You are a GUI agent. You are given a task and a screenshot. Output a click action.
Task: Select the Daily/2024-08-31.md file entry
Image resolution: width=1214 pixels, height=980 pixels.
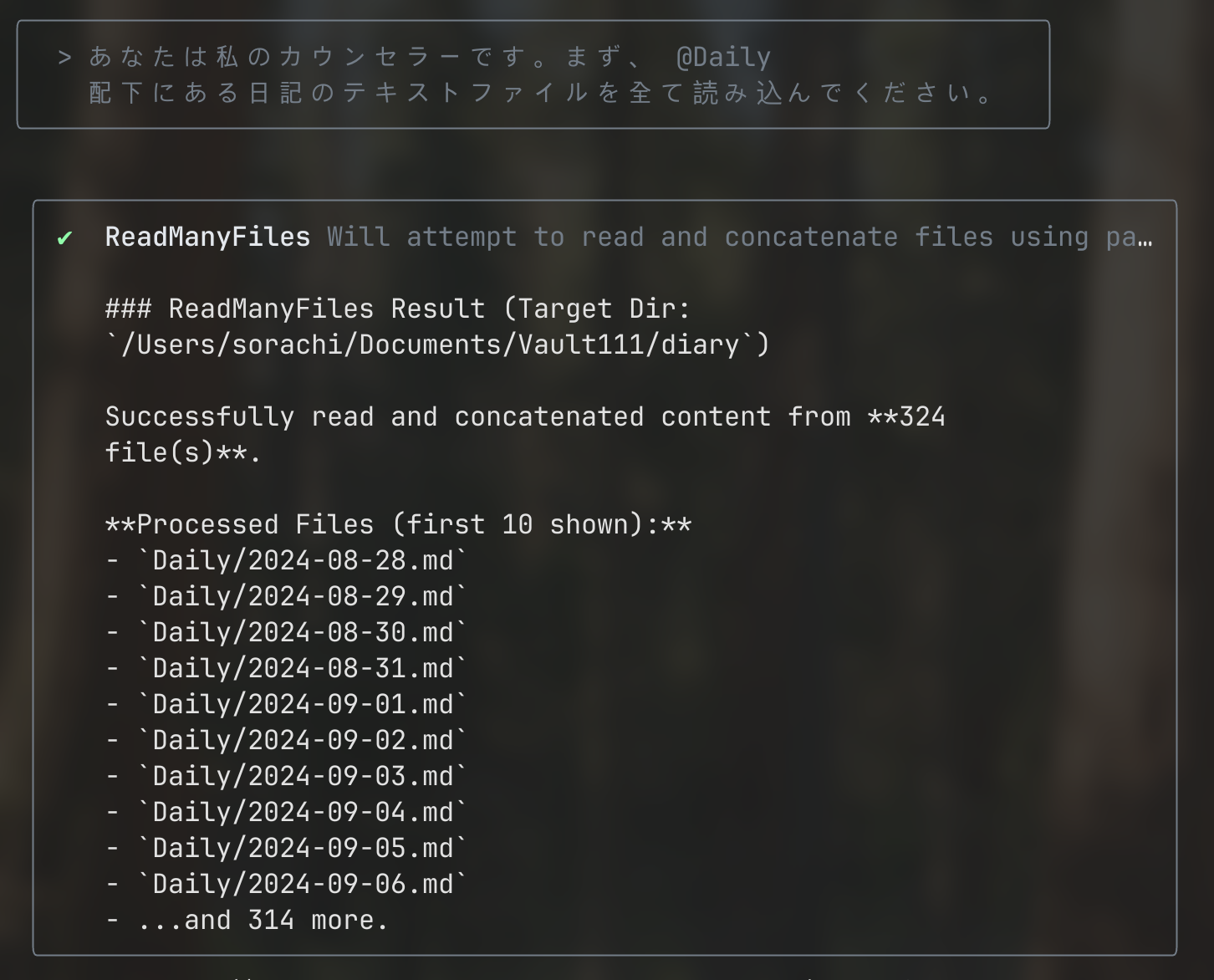[x=303, y=669]
